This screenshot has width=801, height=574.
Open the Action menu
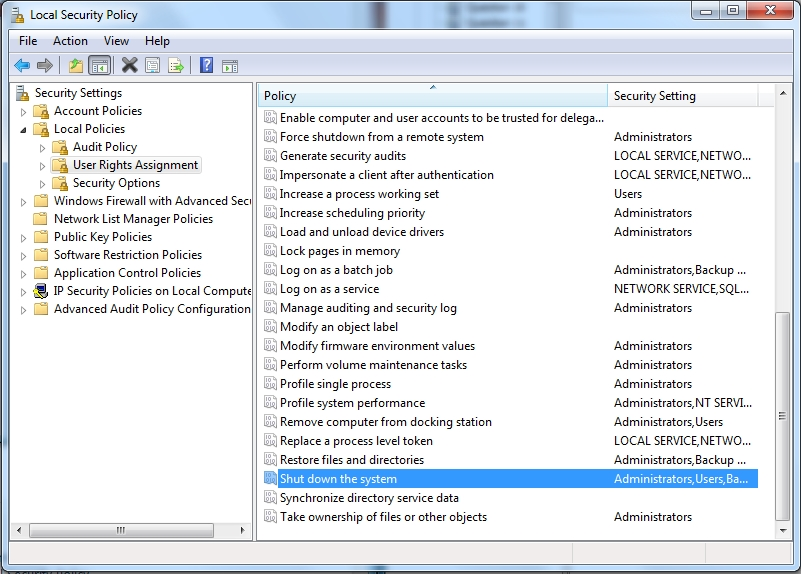[x=70, y=41]
